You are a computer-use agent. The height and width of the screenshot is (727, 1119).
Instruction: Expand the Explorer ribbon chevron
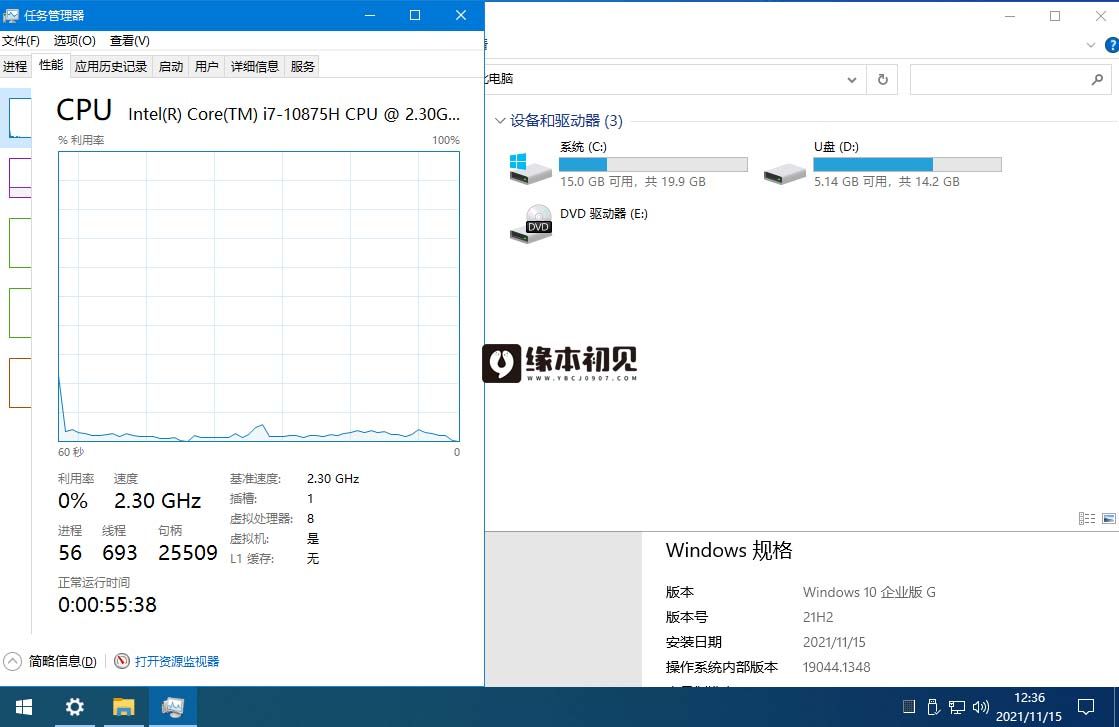pyautogui.click(x=1090, y=45)
